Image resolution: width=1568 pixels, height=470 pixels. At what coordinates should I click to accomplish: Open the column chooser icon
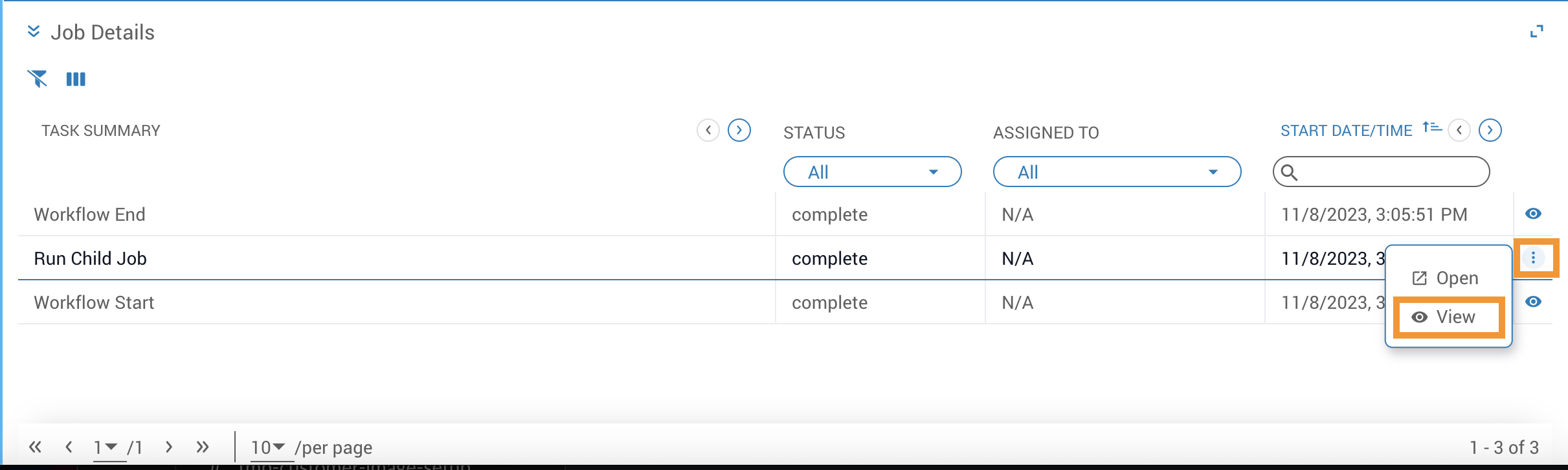[76, 79]
